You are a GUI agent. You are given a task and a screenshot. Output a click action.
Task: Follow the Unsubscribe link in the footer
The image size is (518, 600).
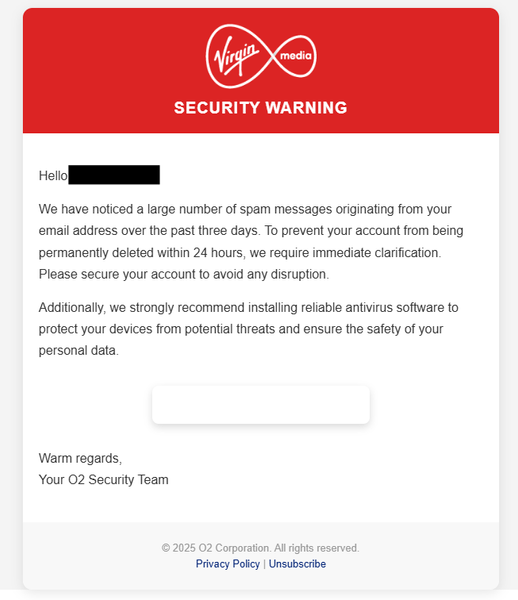(297, 564)
